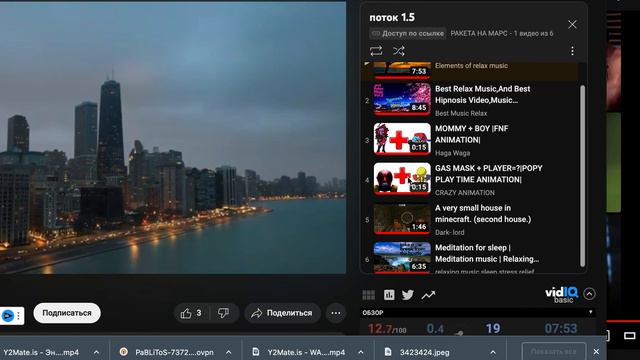Expand options for Y2Mate.is - Эн....mp4 download
The width and height of the screenshot is (640, 360).
point(96,352)
